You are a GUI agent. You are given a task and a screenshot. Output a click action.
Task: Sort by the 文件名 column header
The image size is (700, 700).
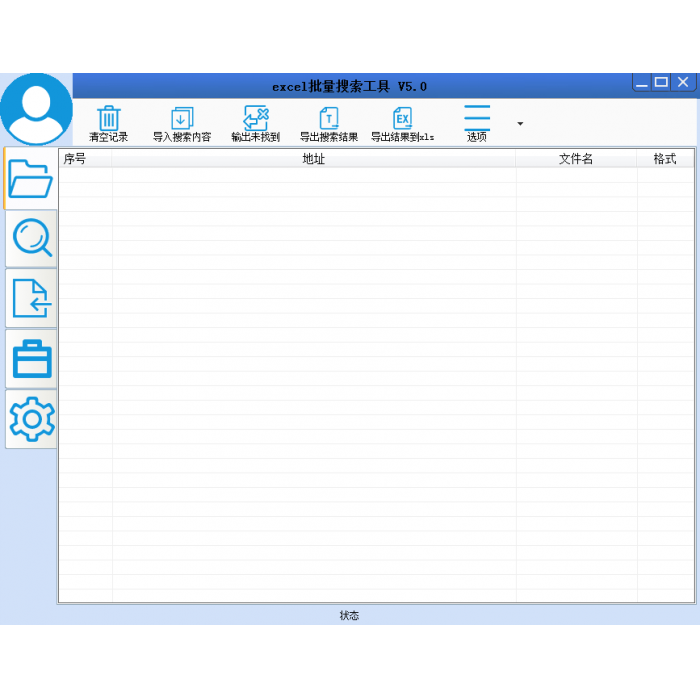pos(576,159)
